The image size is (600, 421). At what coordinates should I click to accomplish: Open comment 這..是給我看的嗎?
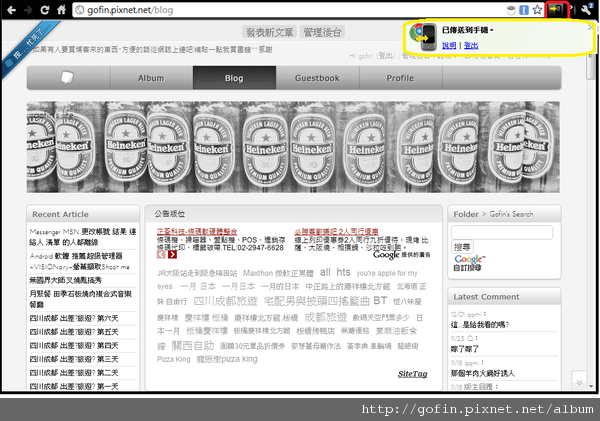coord(480,325)
